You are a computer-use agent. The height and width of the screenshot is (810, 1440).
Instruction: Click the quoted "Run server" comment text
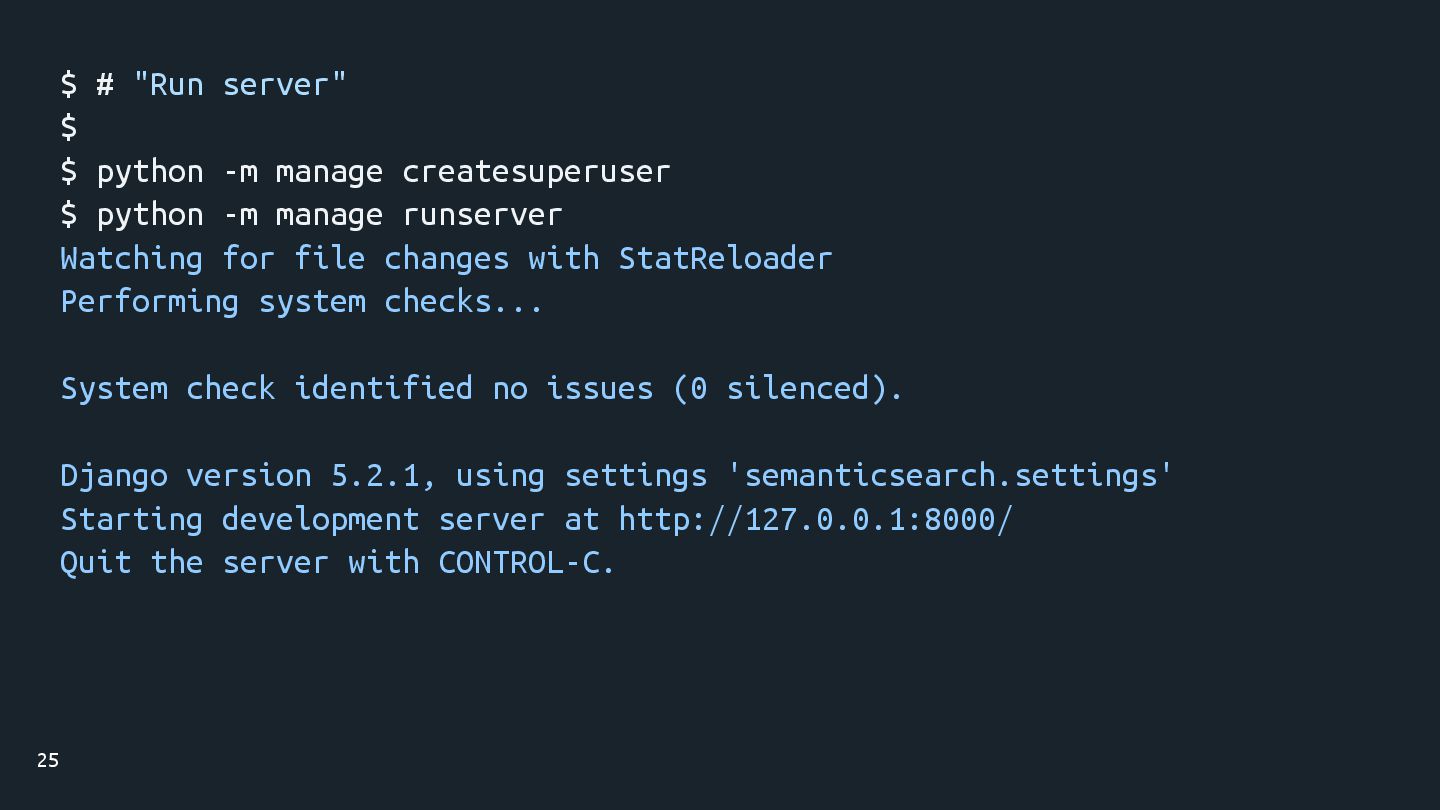click(x=240, y=84)
